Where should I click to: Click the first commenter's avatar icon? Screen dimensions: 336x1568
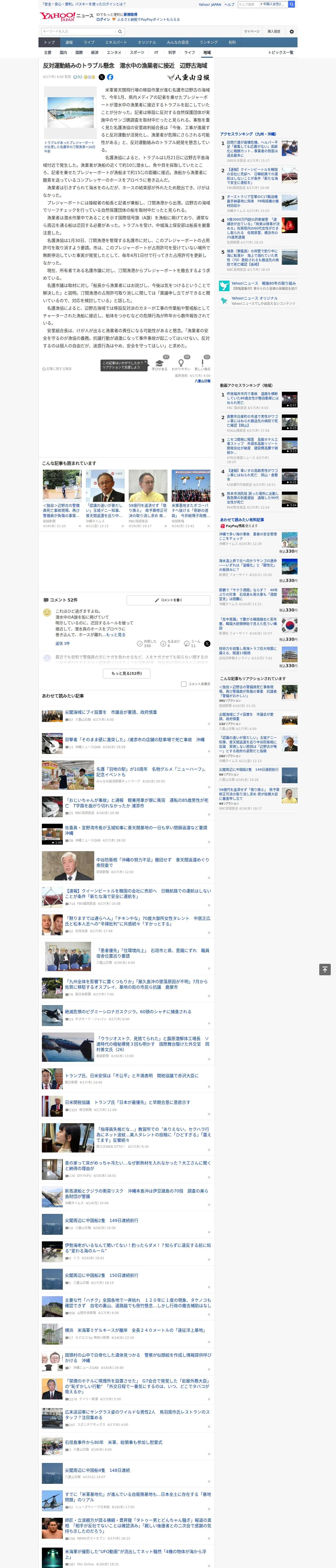click(x=47, y=612)
